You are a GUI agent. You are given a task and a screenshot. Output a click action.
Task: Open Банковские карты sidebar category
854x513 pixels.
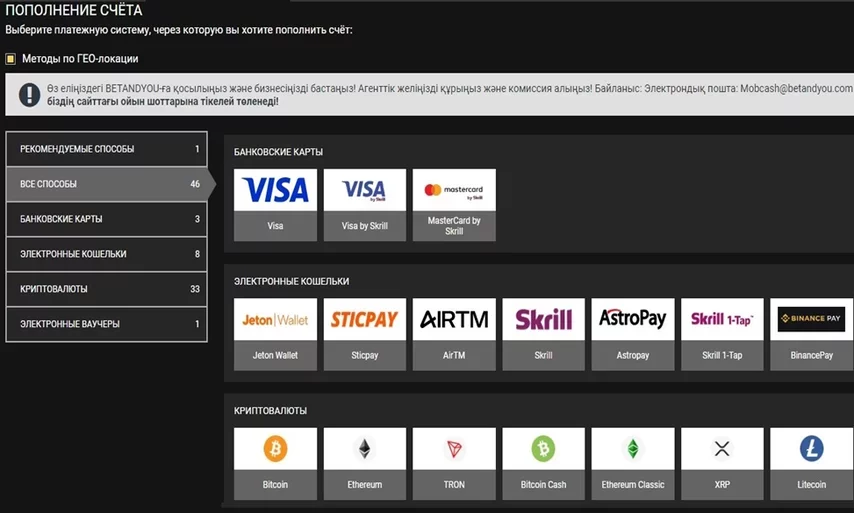coord(106,219)
